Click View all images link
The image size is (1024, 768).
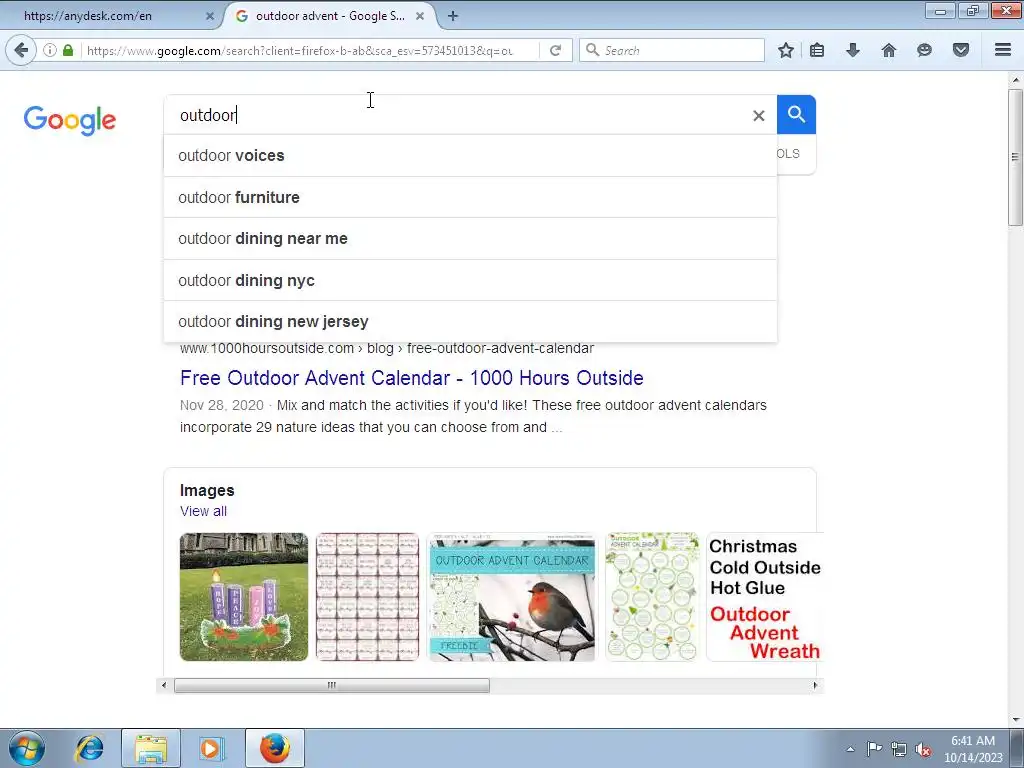203,511
